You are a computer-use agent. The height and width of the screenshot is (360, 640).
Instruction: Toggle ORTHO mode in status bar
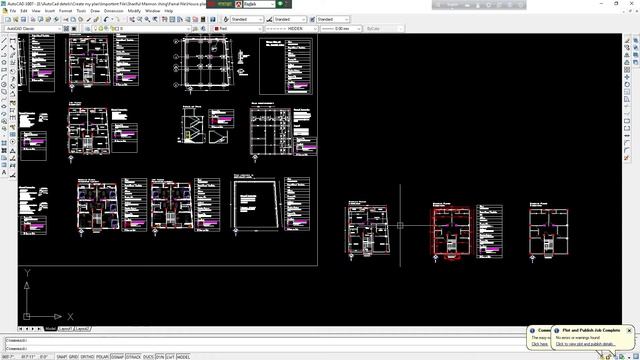[x=87, y=357]
